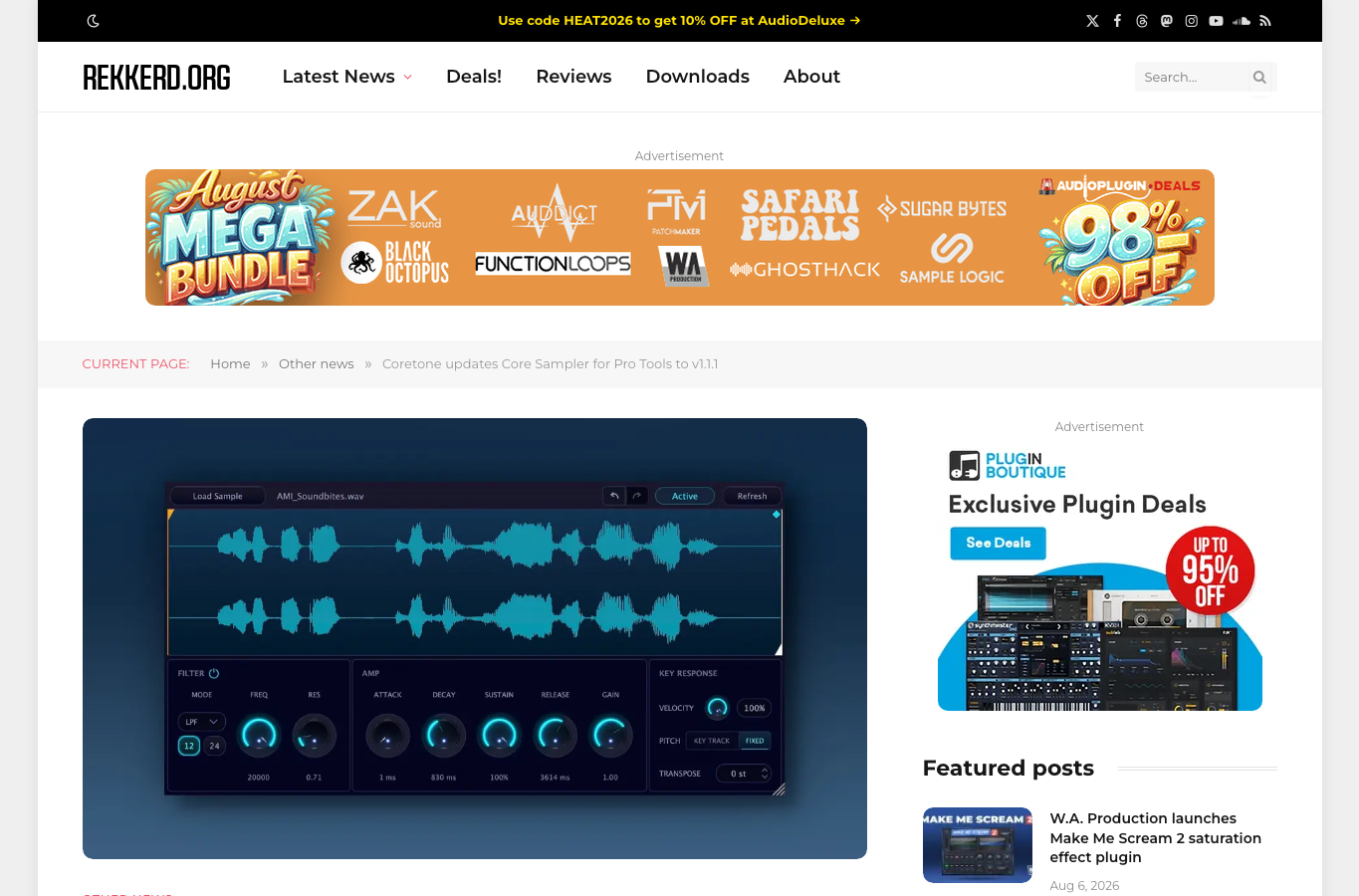Select the 24 dB slope button
This screenshot has height=896, width=1359.
[x=214, y=746]
